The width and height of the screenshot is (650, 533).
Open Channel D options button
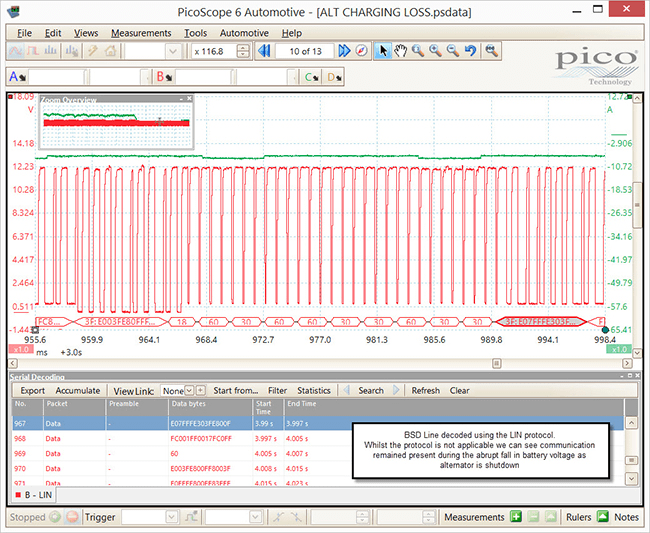[334, 77]
